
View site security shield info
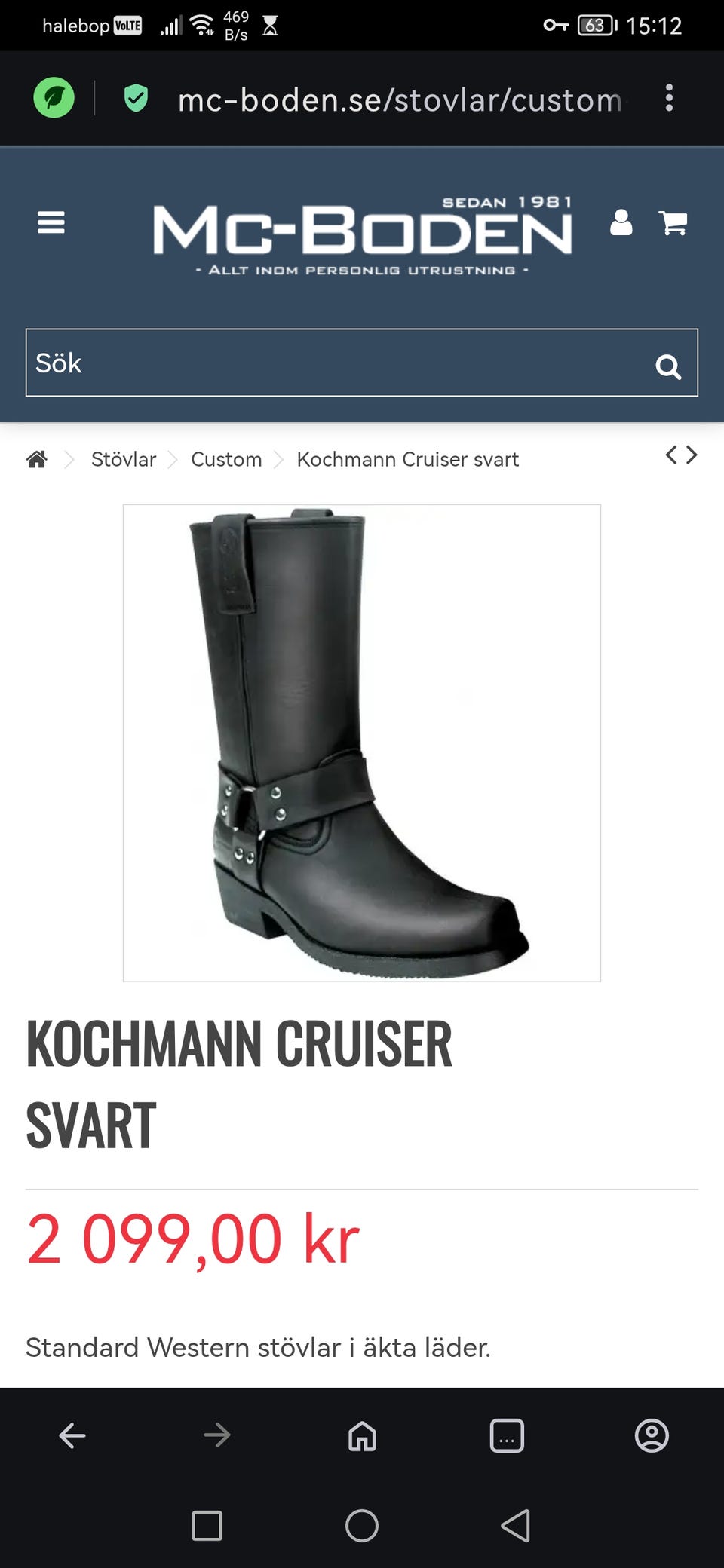pyautogui.click(x=136, y=98)
